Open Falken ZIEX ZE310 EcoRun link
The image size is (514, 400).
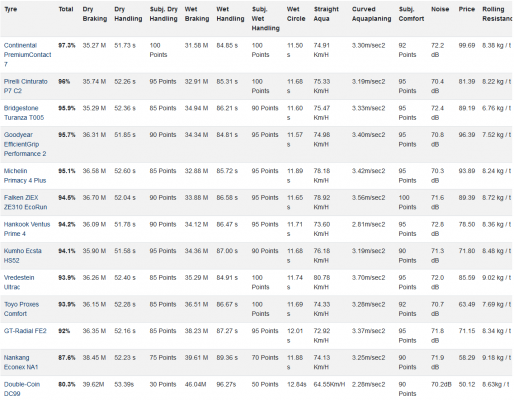coord(25,202)
